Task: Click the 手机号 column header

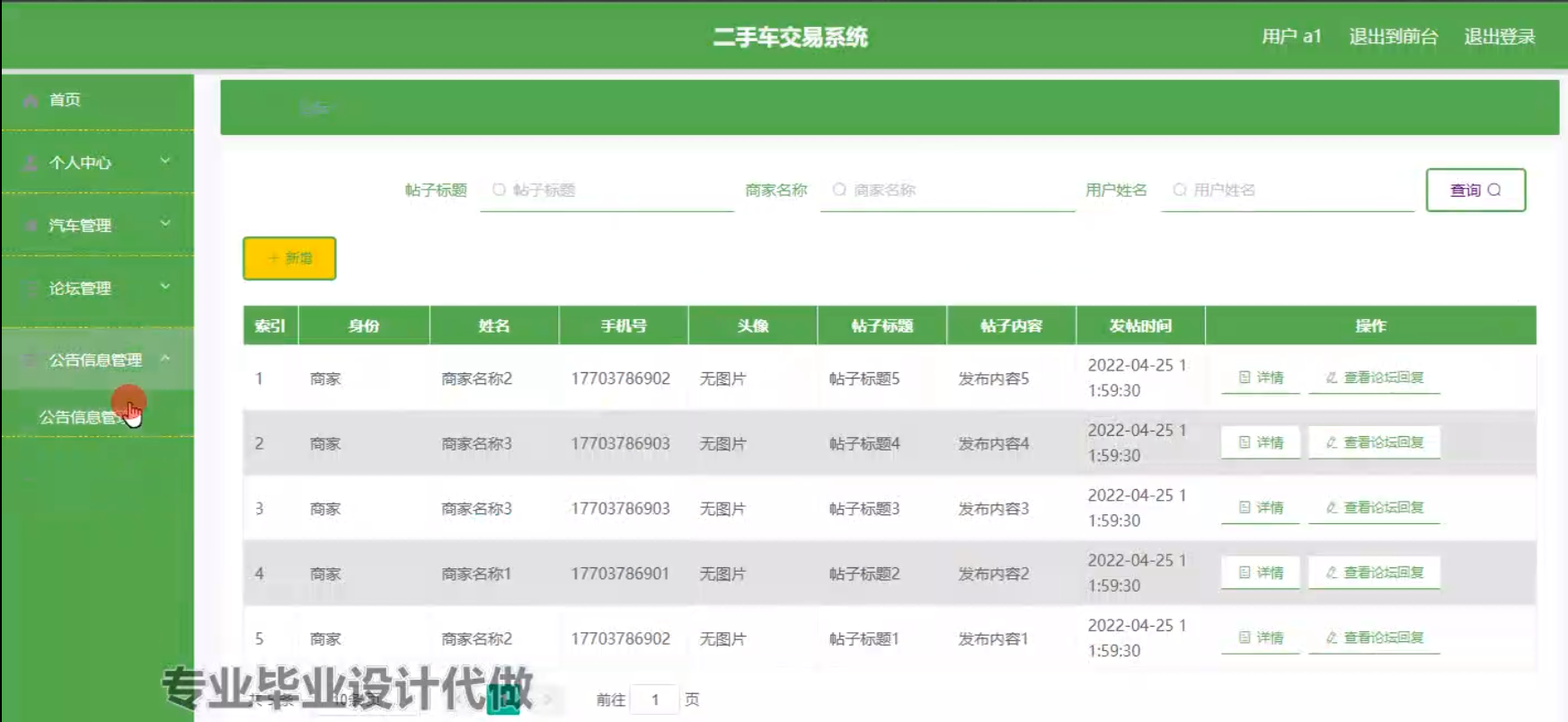Action: (x=624, y=325)
